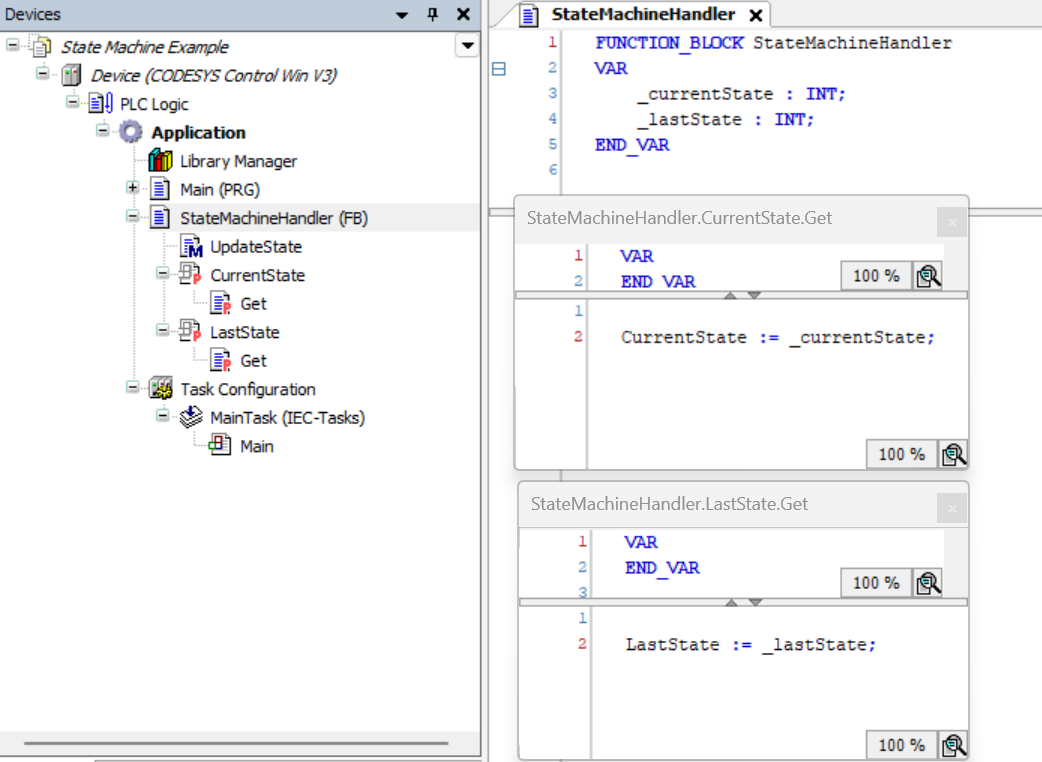Pin the Devices panel with the pushpin icon

(433, 14)
